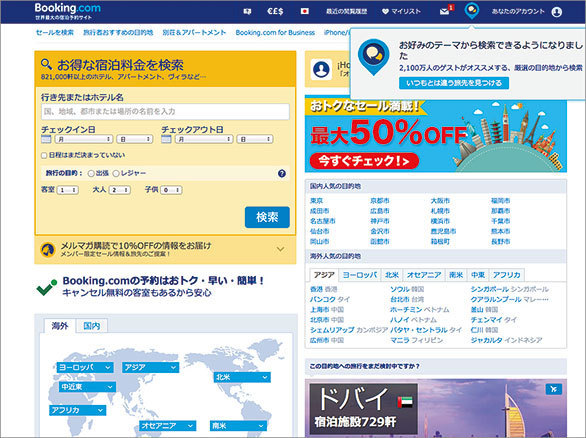Select 出張 radio button
The image size is (586, 438).
pyautogui.click(x=91, y=173)
